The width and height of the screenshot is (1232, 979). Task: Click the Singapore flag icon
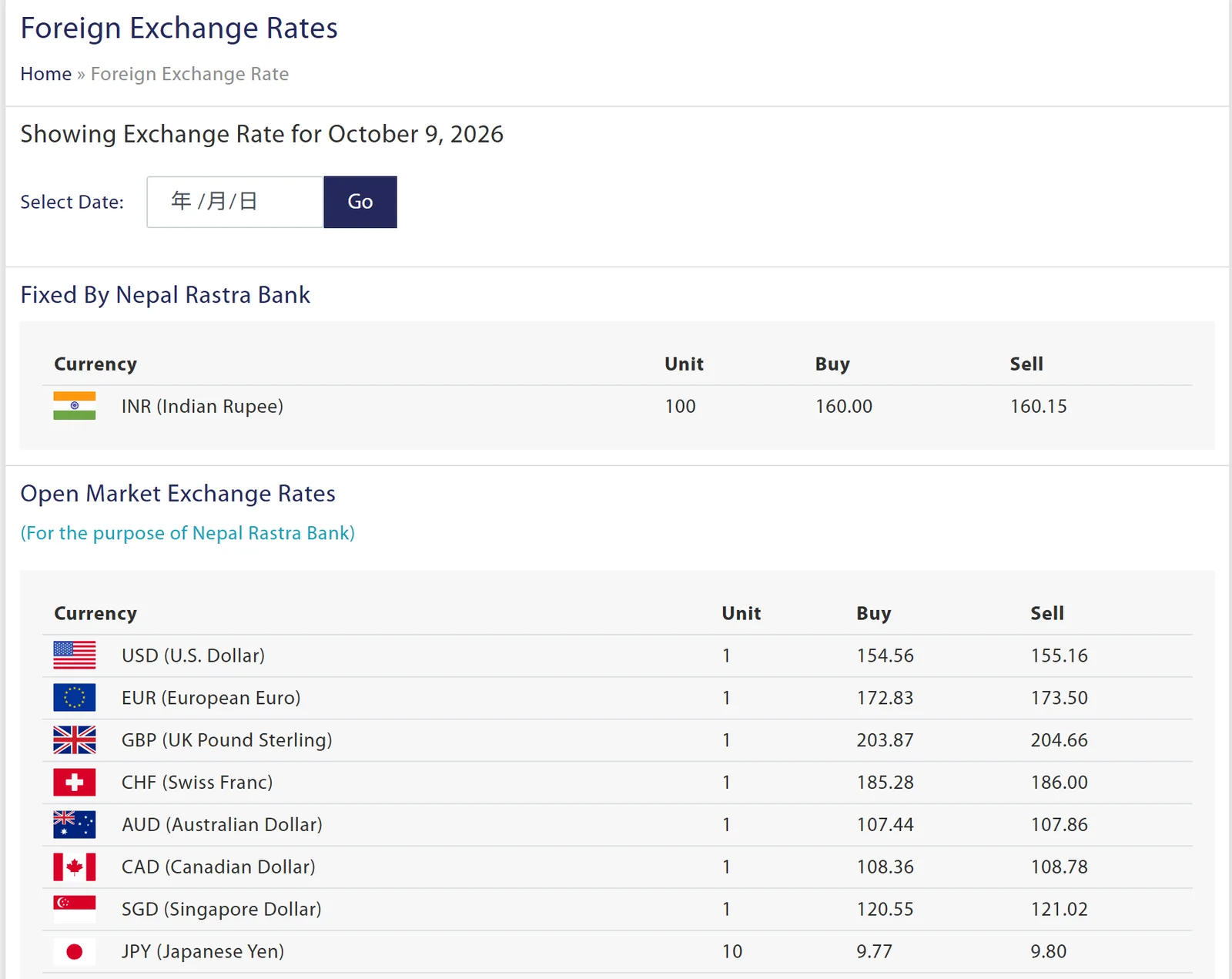click(75, 909)
